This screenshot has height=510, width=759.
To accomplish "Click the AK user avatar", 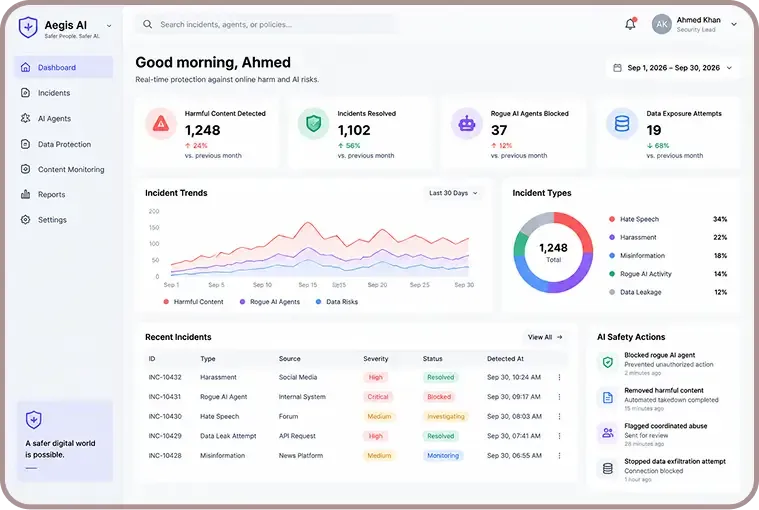I will point(662,24).
